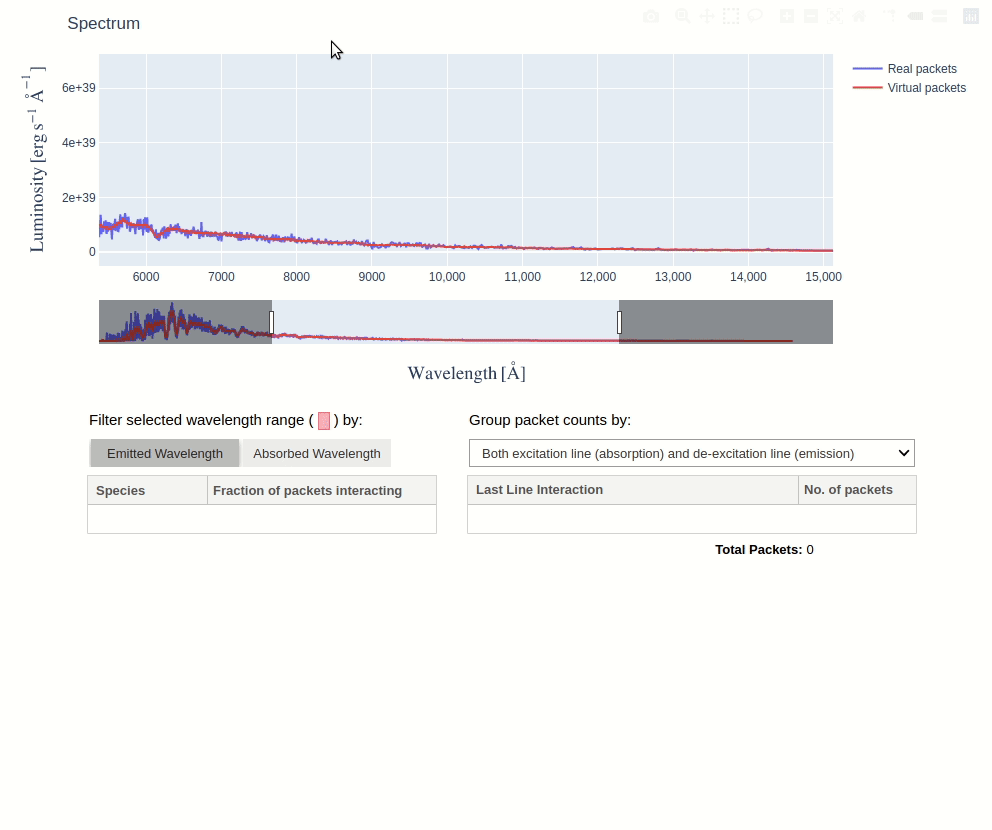This screenshot has width=992, height=830.
Task: Toggle Virtual packets trace in legend
Action: point(926,88)
